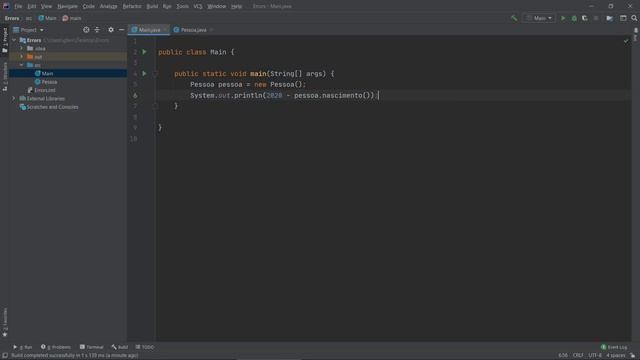
Task: Start debugging with the green bug icon
Action: pyautogui.click(x=574, y=18)
